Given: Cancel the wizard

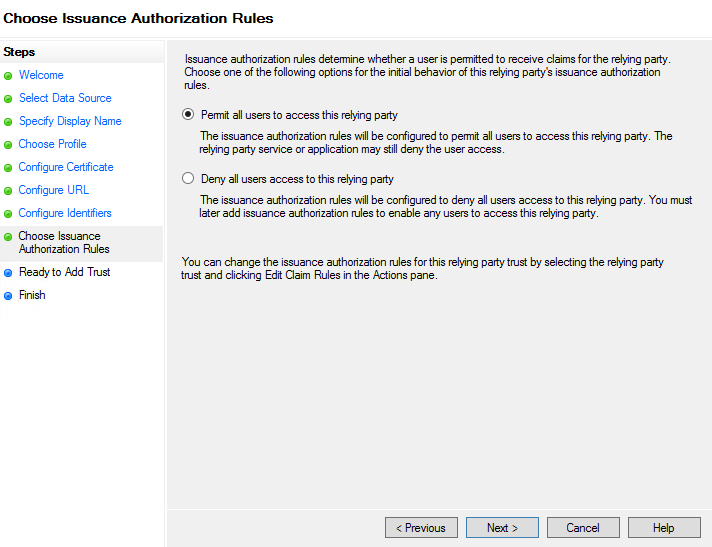Looking at the screenshot, I should tap(583, 527).
